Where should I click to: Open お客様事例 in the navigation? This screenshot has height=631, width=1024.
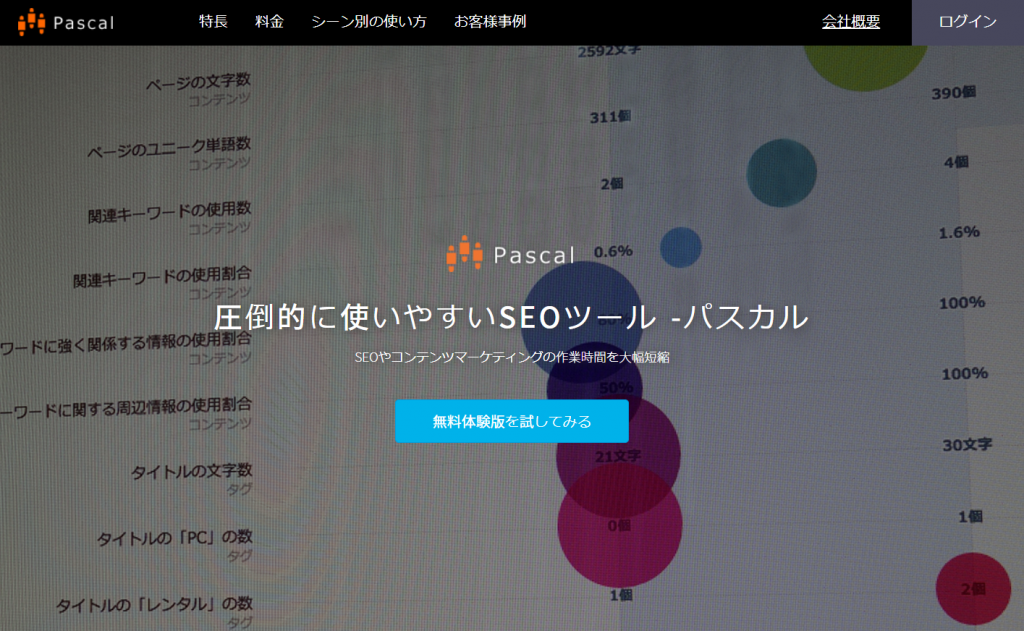pyautogui.click(x=490, y=22)
